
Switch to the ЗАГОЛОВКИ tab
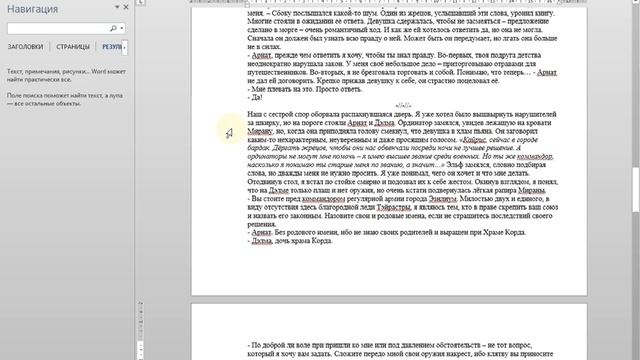(25, 47)
